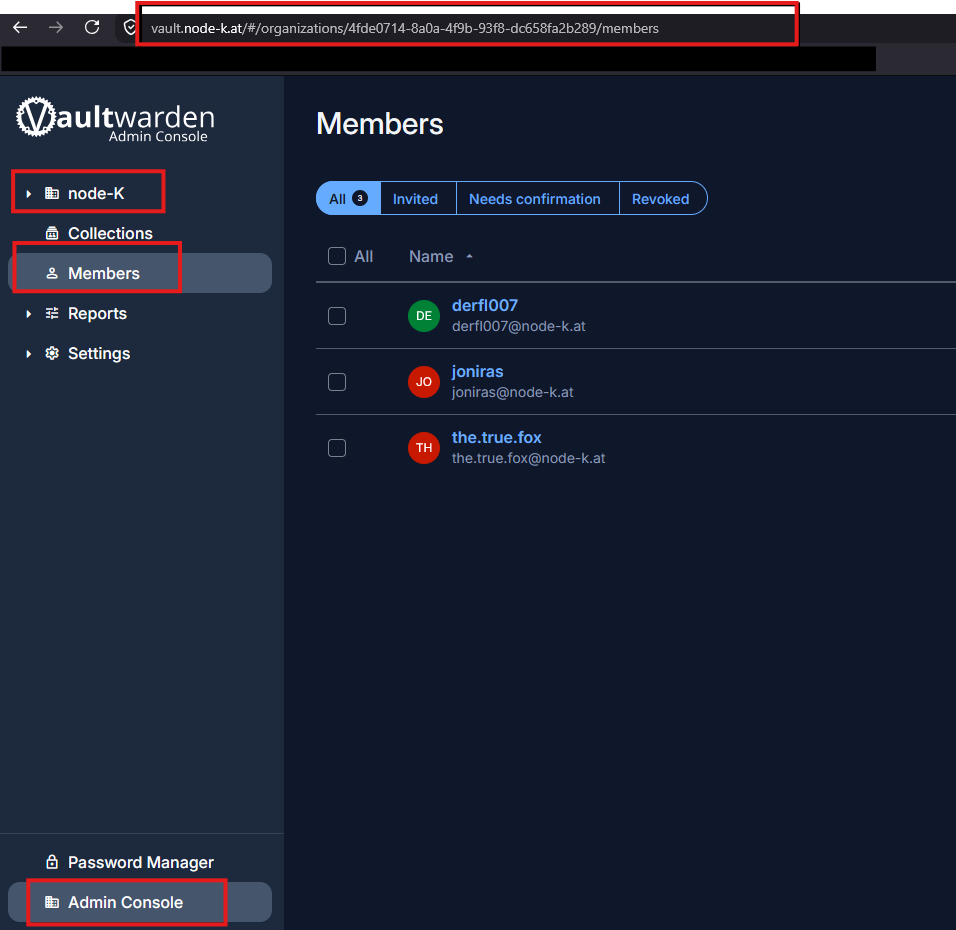Click the member count badge 3

pos(360,198)
